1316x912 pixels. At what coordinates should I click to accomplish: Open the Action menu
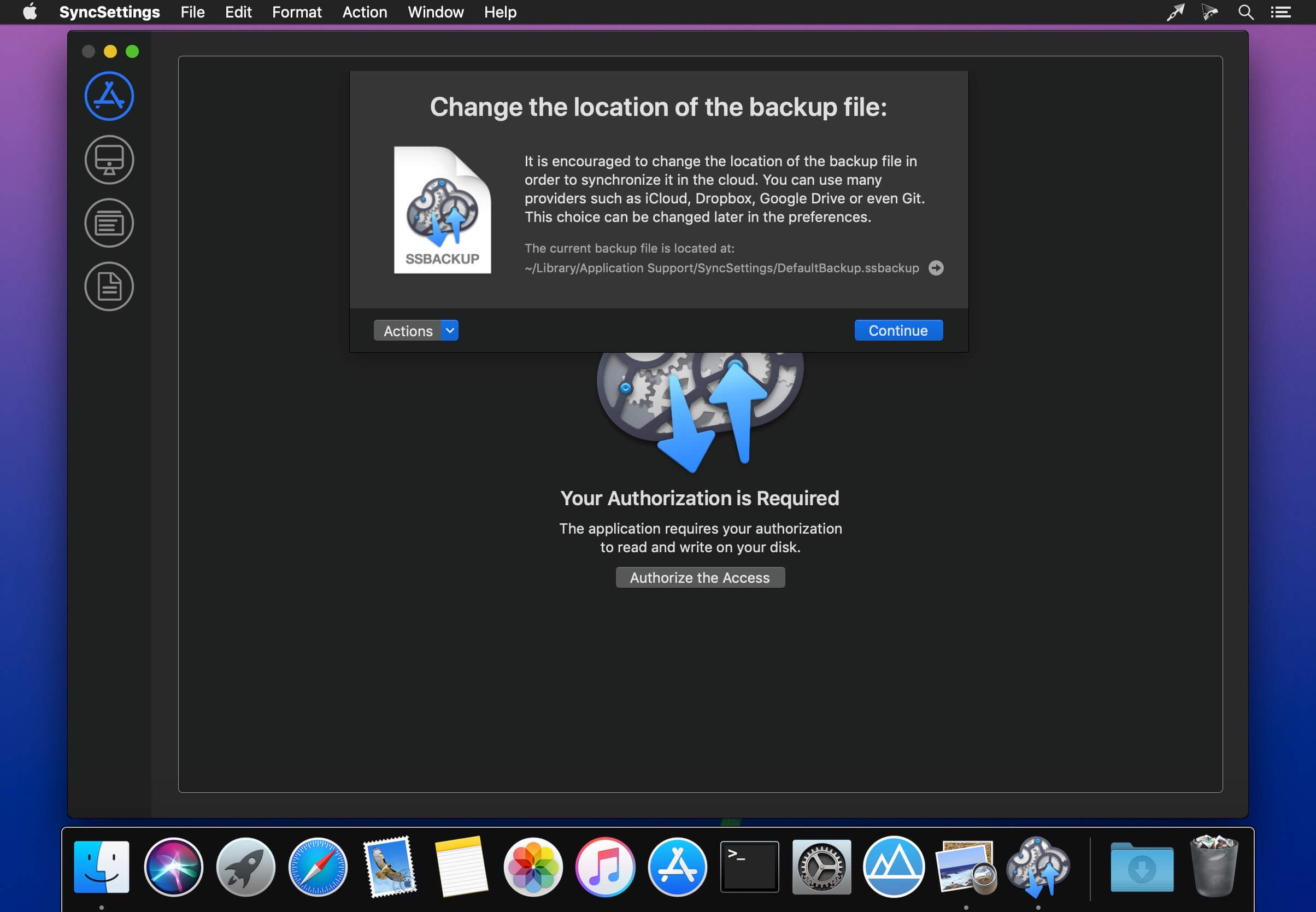tap(365, 12)
